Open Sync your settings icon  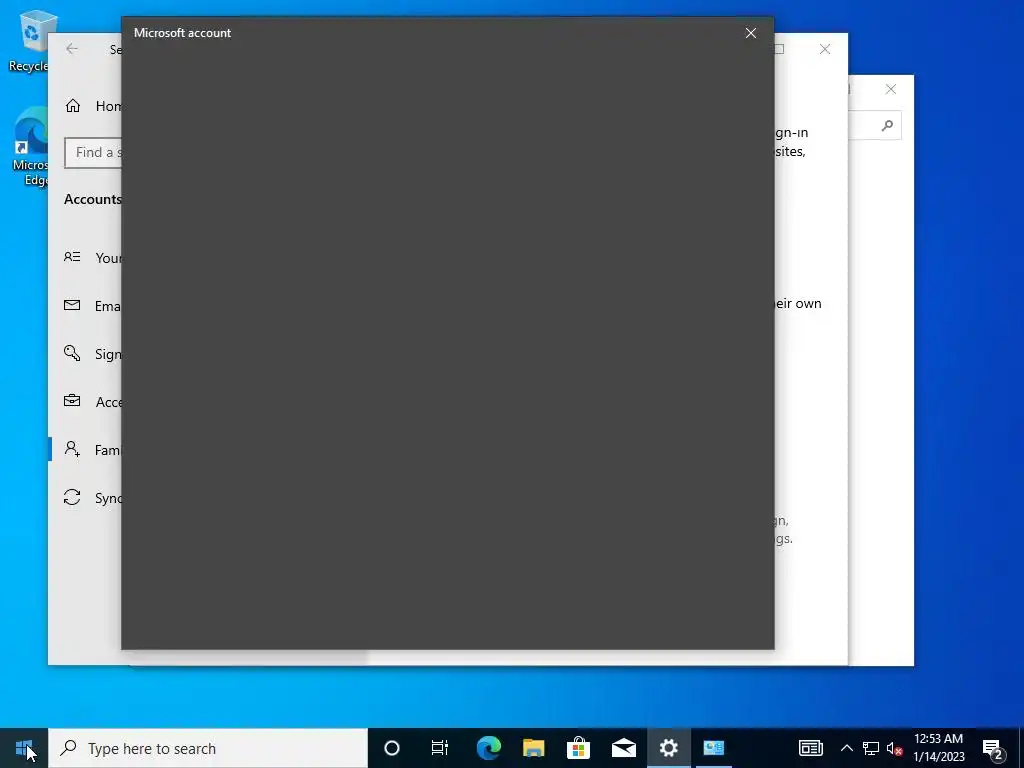72,498
